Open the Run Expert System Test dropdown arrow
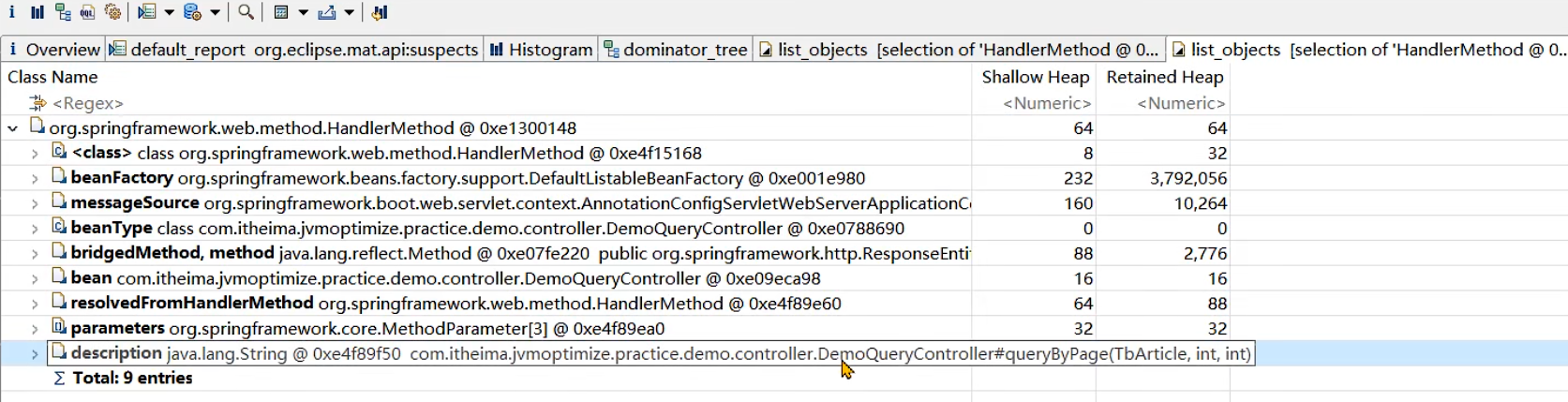The height and width of the screenshot is (402, 1568). [x=170, y=12]
